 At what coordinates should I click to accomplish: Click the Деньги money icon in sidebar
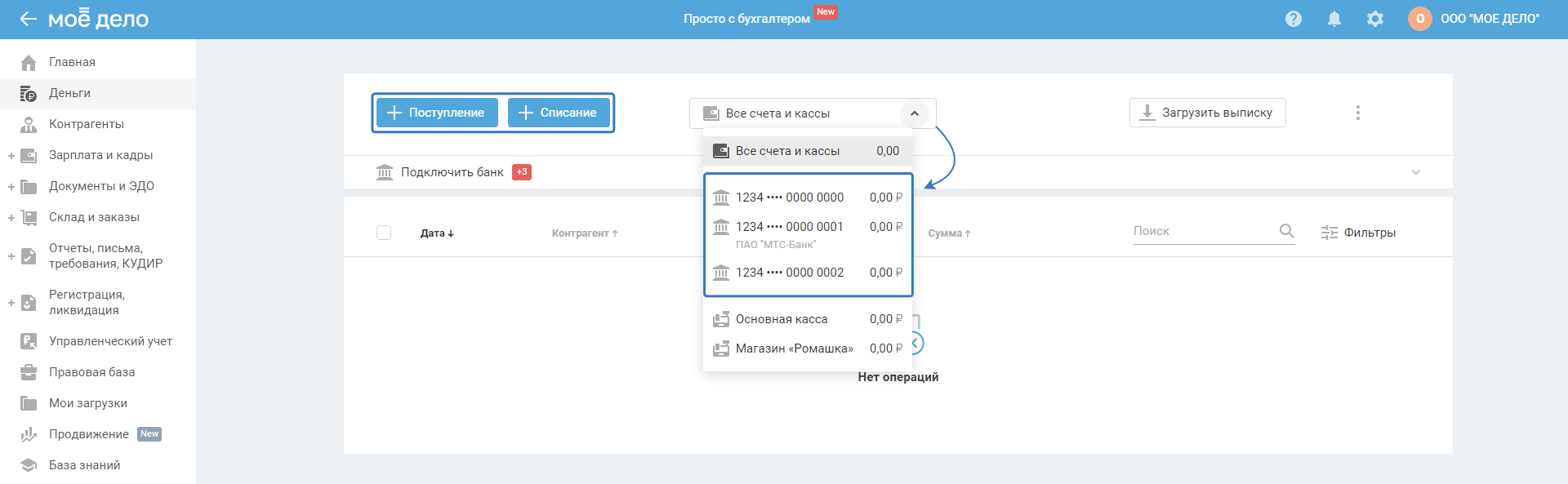coord(29,93)
